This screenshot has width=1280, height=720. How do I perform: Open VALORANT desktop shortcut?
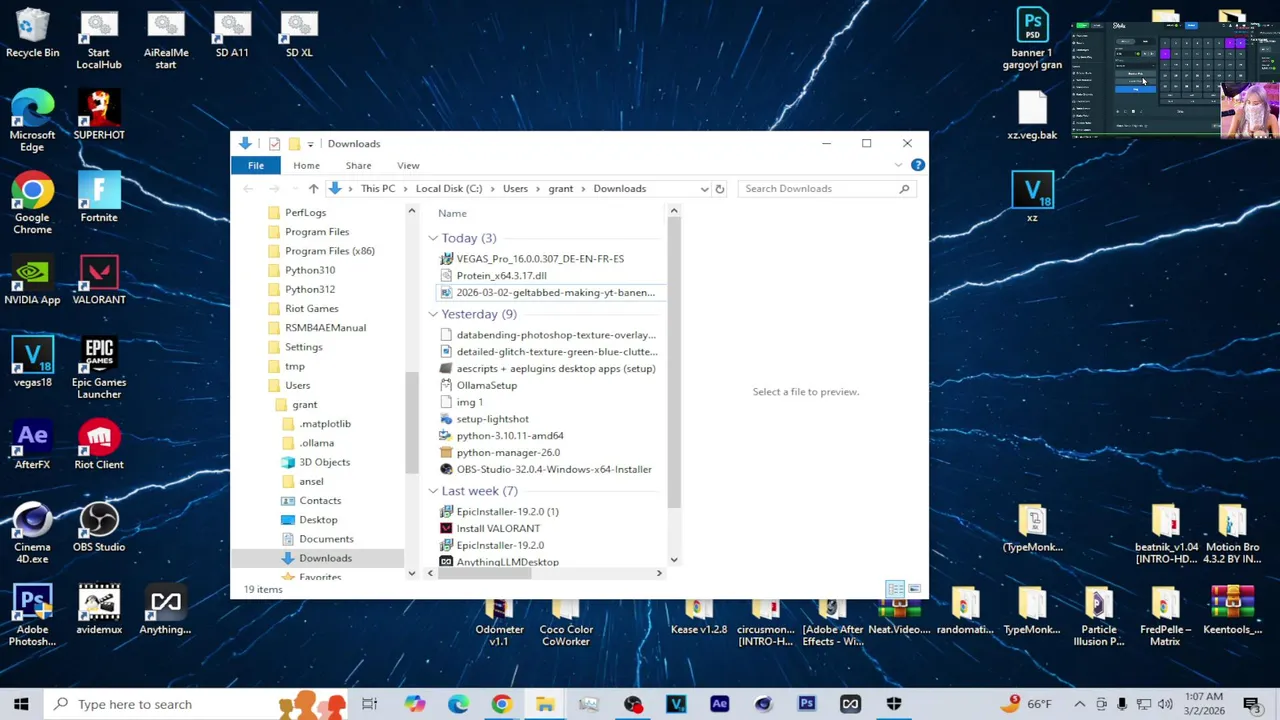coord(99,280)
